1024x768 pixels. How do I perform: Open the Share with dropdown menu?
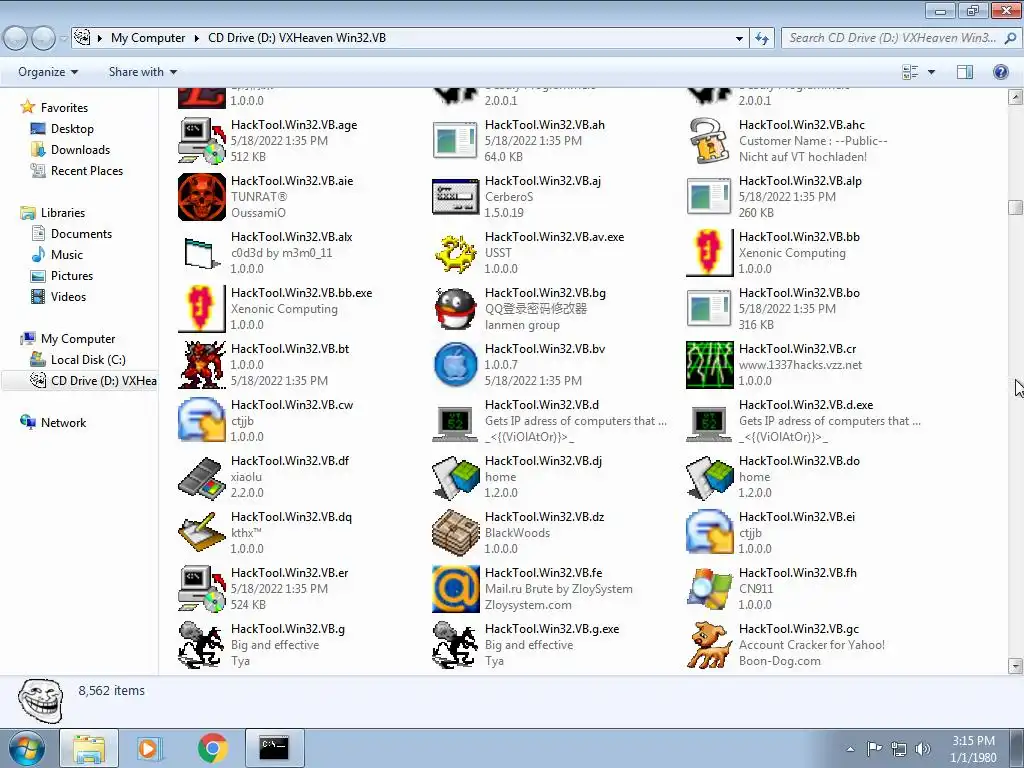(143, 72)
